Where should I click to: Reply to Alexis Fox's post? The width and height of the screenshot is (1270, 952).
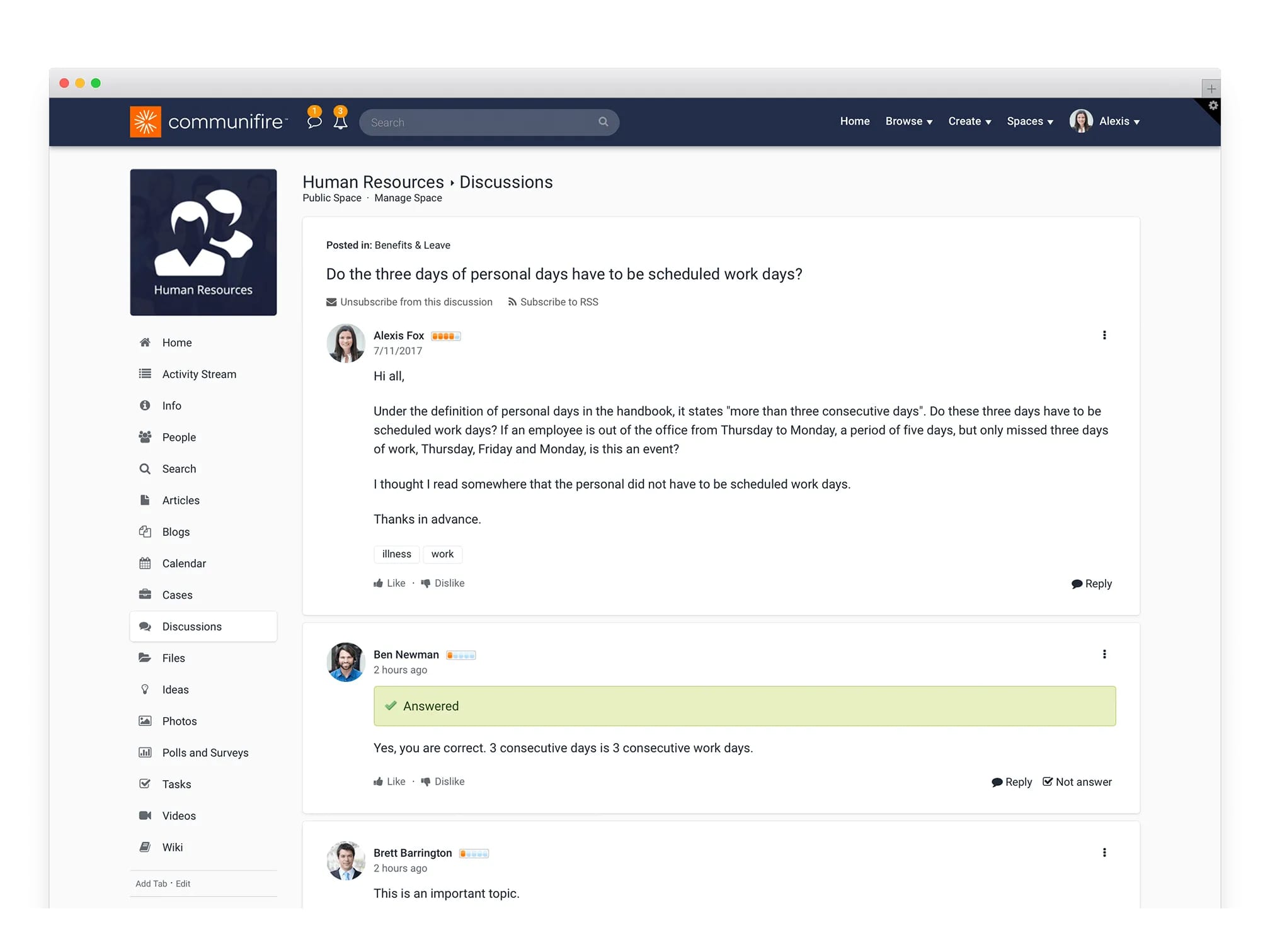[x=1092, y=584]
